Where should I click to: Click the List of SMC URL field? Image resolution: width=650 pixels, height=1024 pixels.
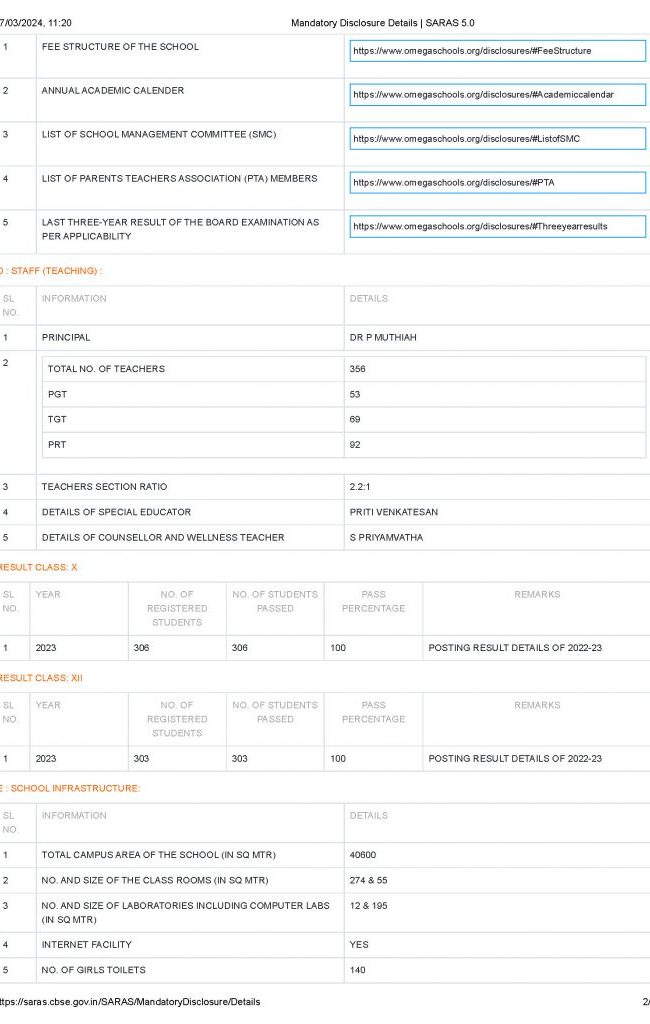(497, 139)
